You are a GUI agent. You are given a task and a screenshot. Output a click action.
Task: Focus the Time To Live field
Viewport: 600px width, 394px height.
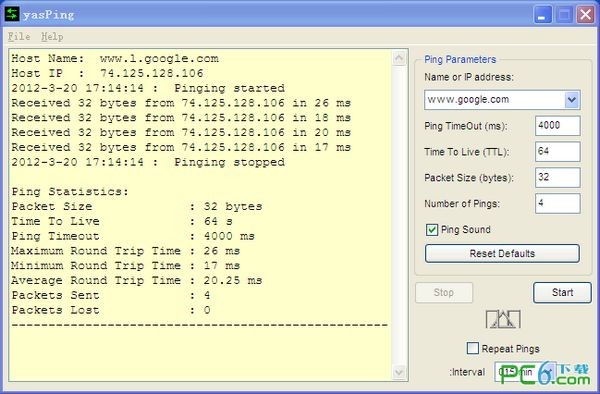coord(558,151)
